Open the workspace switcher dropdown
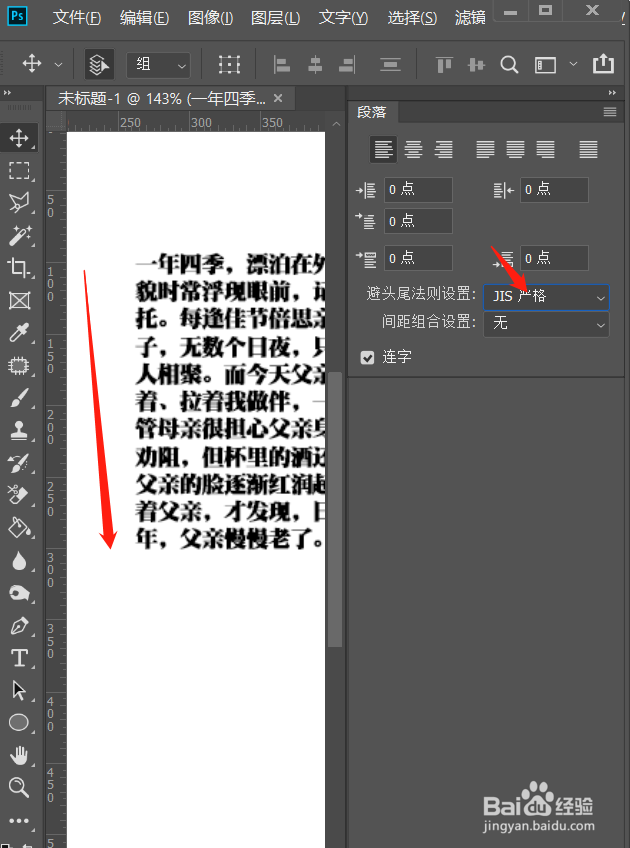630x848 pixels. point(573,64)
